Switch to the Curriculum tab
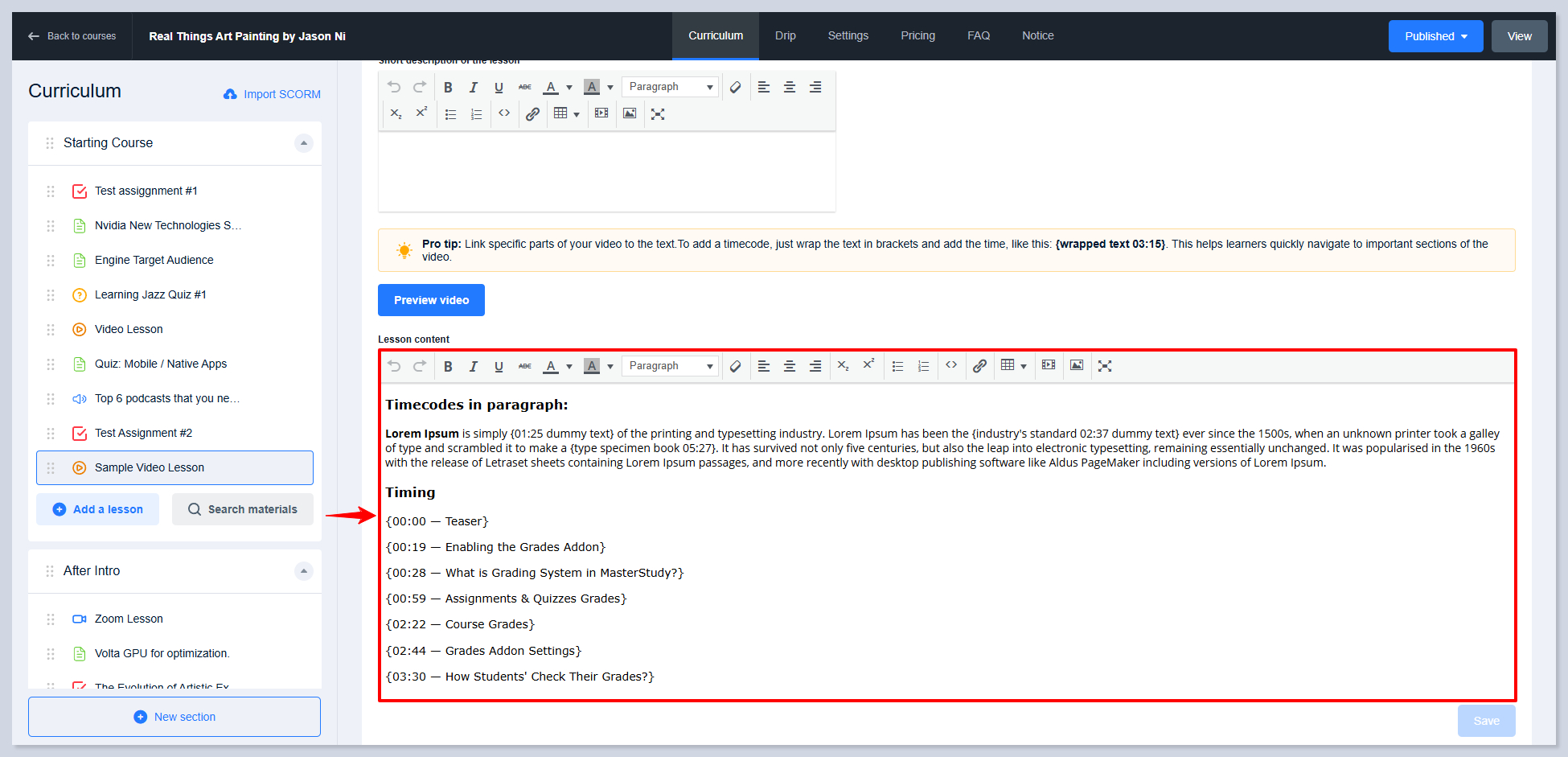This screenshot has width=1568, height=757. click(716, 36)
